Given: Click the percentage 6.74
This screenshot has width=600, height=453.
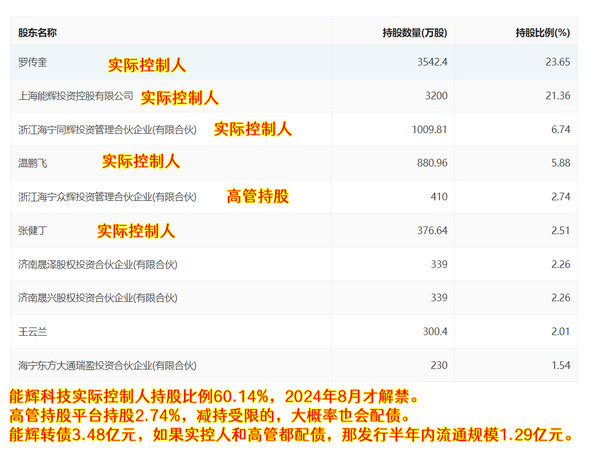Looking at the screenshot, I should [561, 130].
